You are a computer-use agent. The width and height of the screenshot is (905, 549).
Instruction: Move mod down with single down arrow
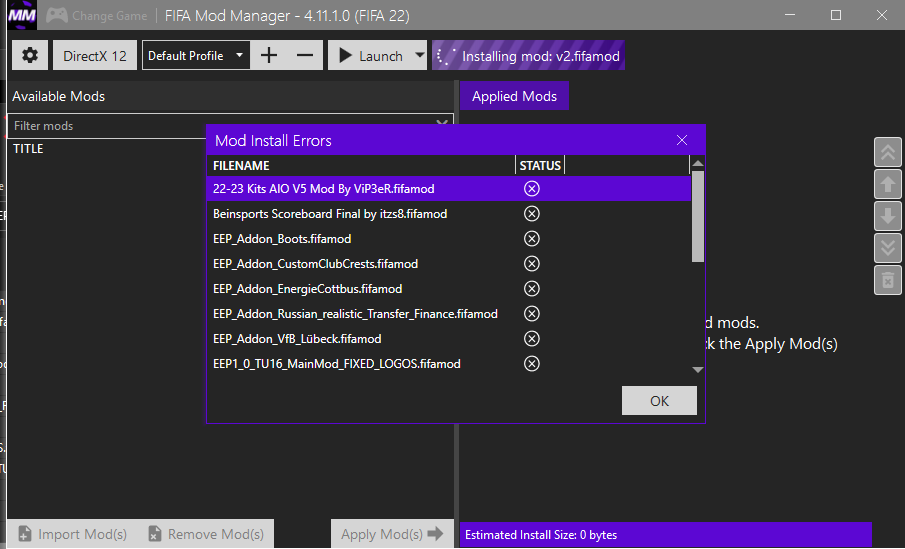click(888, 216)
